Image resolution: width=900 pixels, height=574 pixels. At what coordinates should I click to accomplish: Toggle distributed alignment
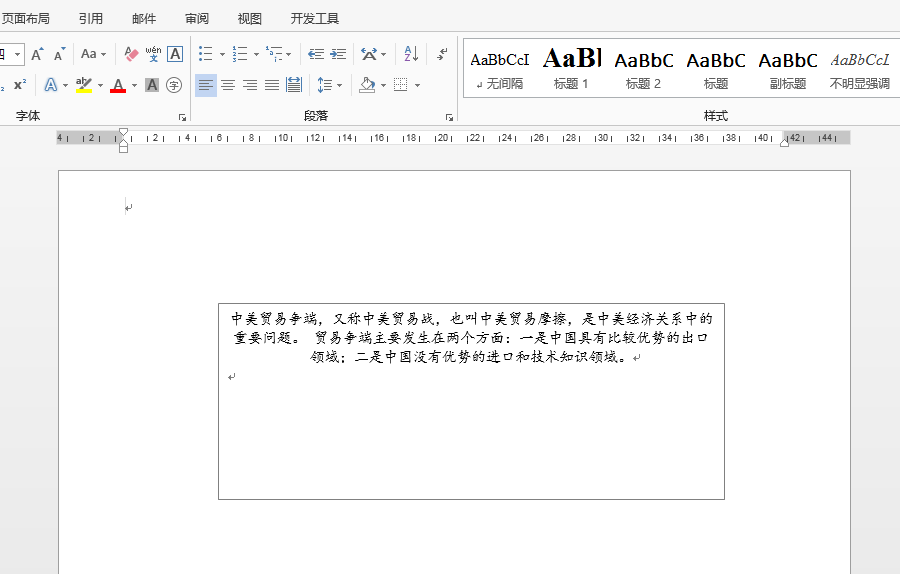pos(293,85)
